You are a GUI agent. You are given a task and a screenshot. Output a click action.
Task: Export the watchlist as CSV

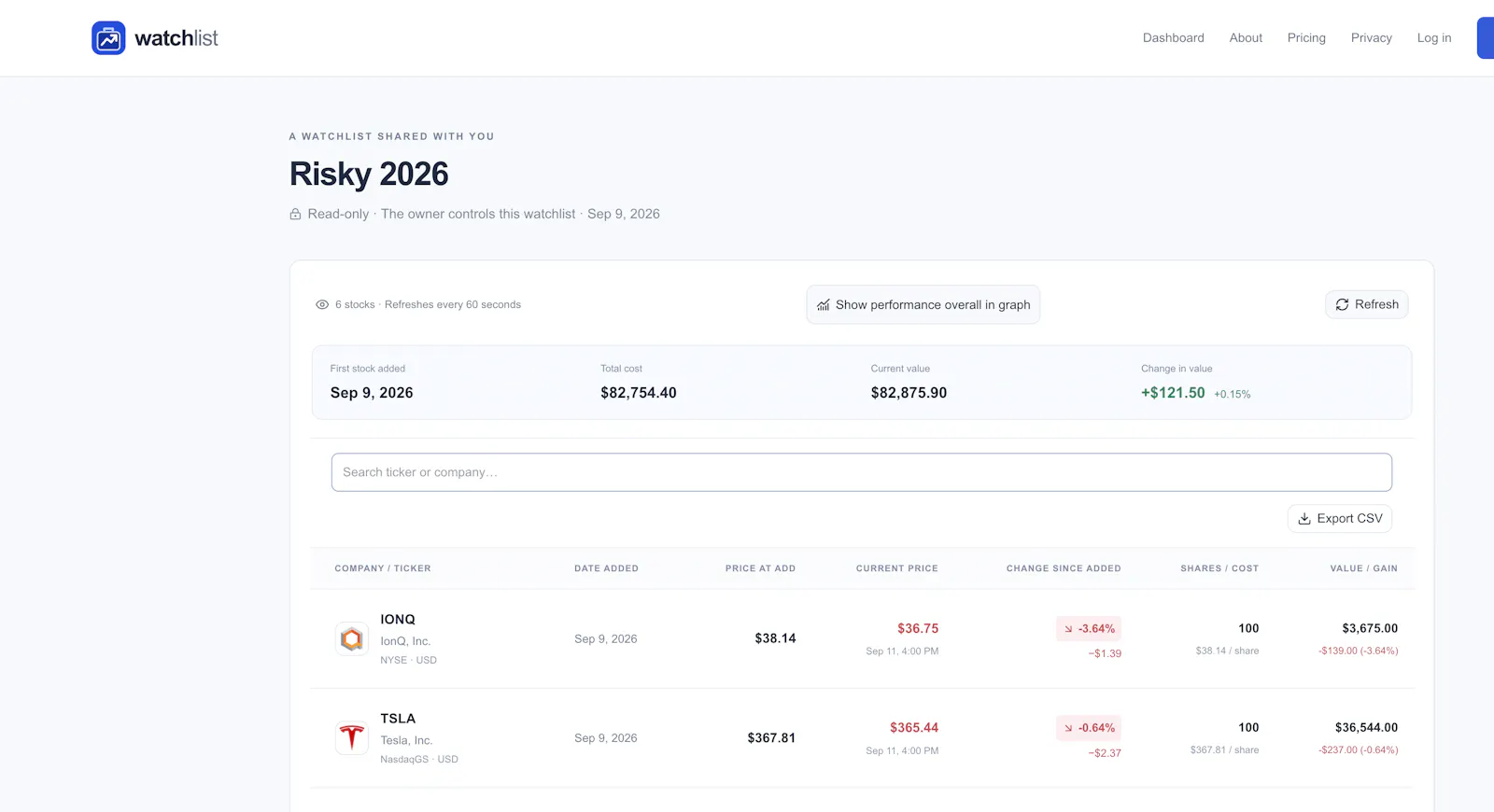click(x=1340, y=519)
